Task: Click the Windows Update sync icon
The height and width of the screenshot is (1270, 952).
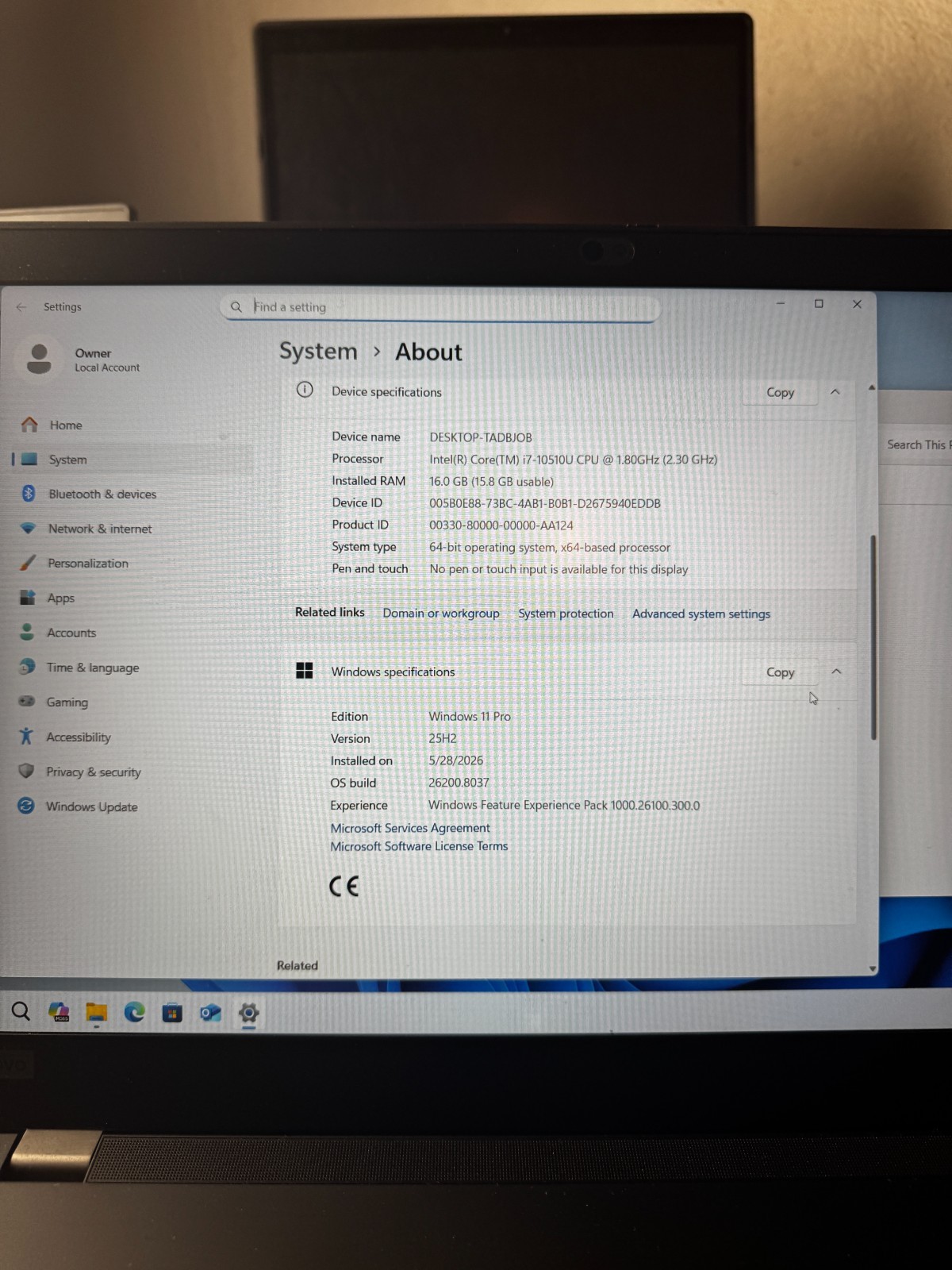Action: (x=26, y=806)
